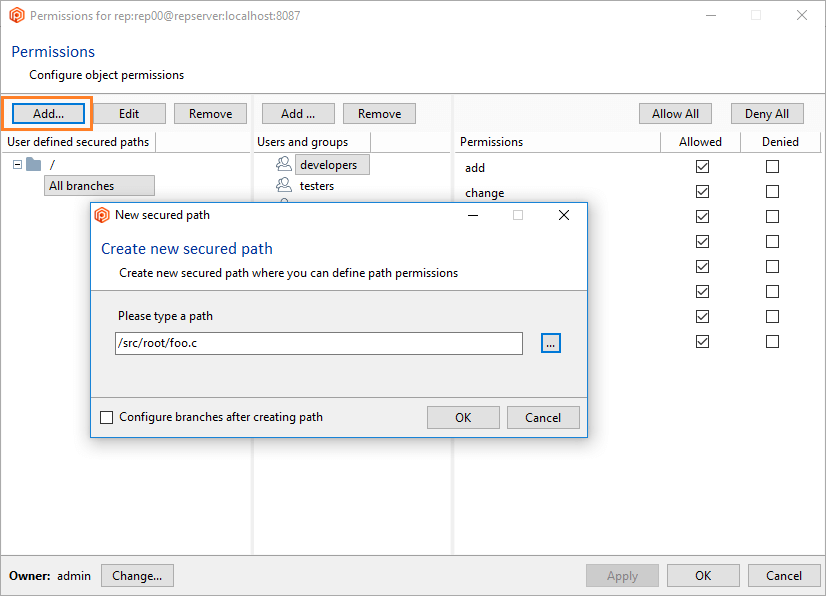The image size is (826, 596).
Task: Check Denied for change permission
Action: [x=772, y=191]
